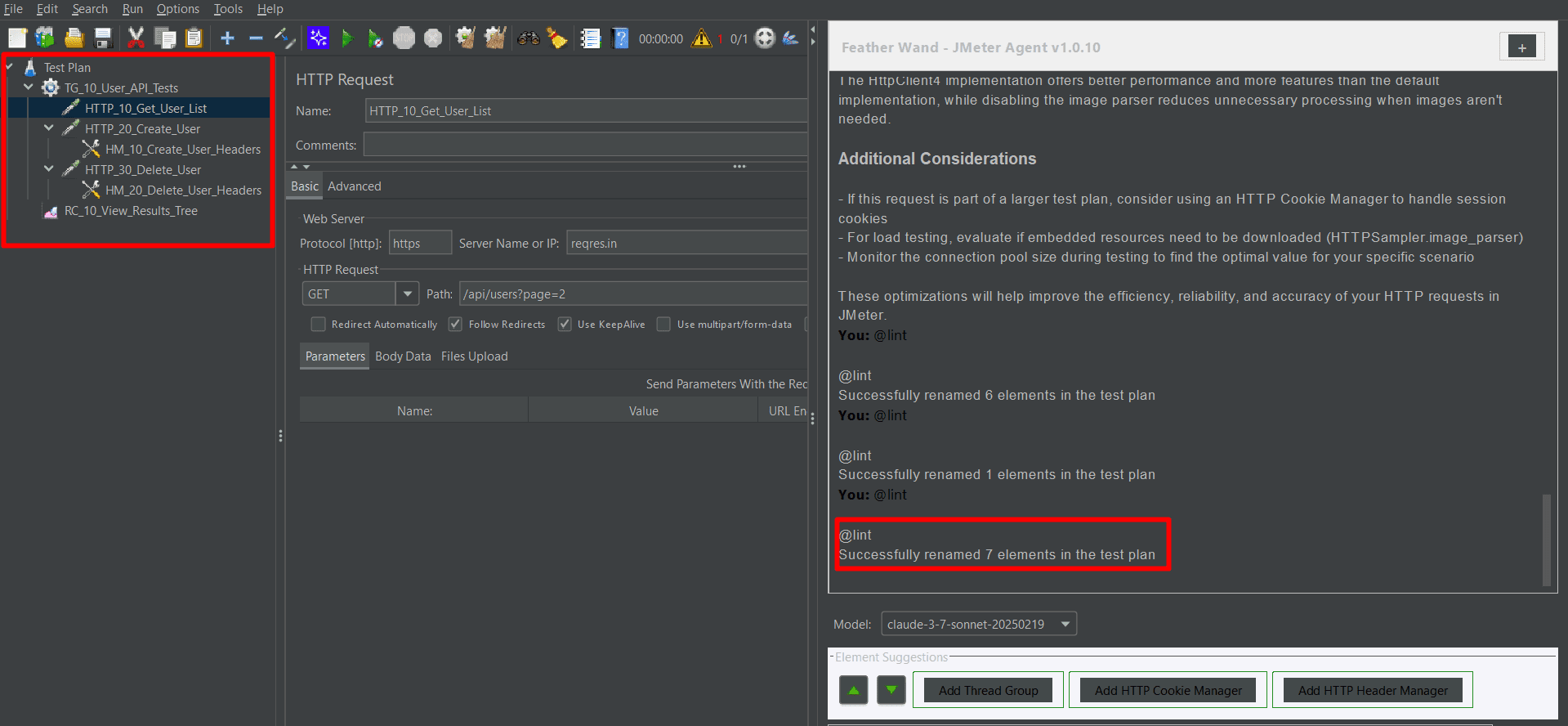Switch to the Advanced tab
This screenshot has width=1568, height=726.
coord(354,186)
